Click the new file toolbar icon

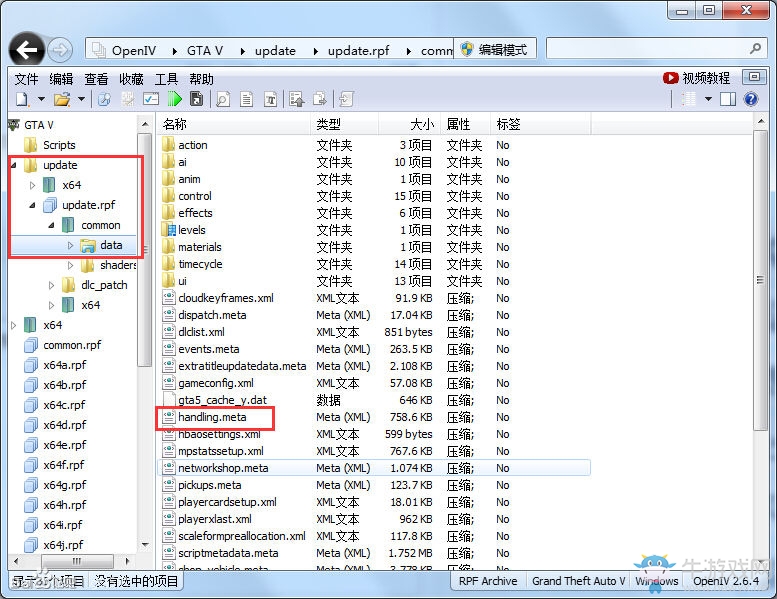21,99
